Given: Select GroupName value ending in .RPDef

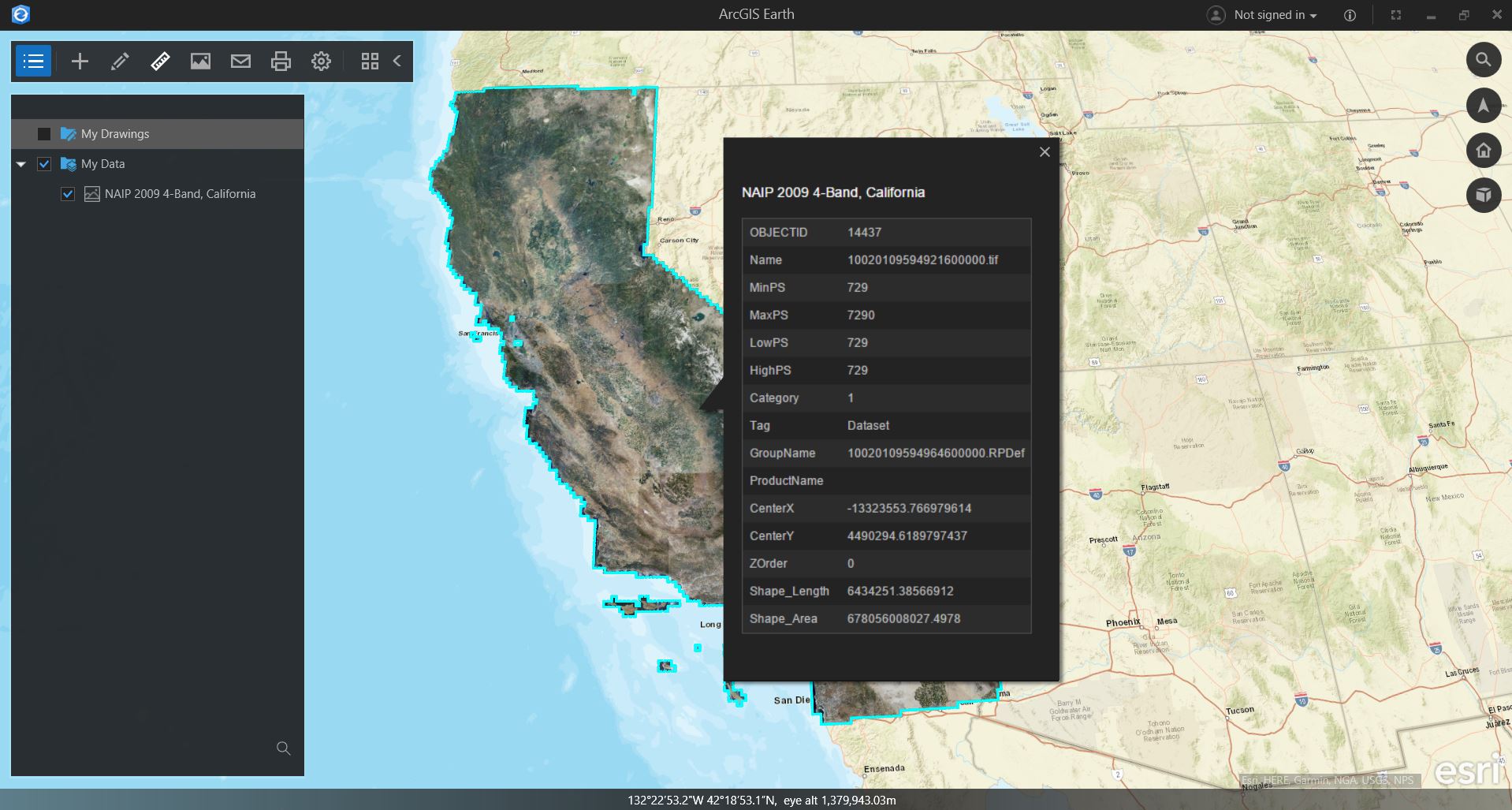Looking at the screenshot, I should pyautogui.click(x=936, y=454).
